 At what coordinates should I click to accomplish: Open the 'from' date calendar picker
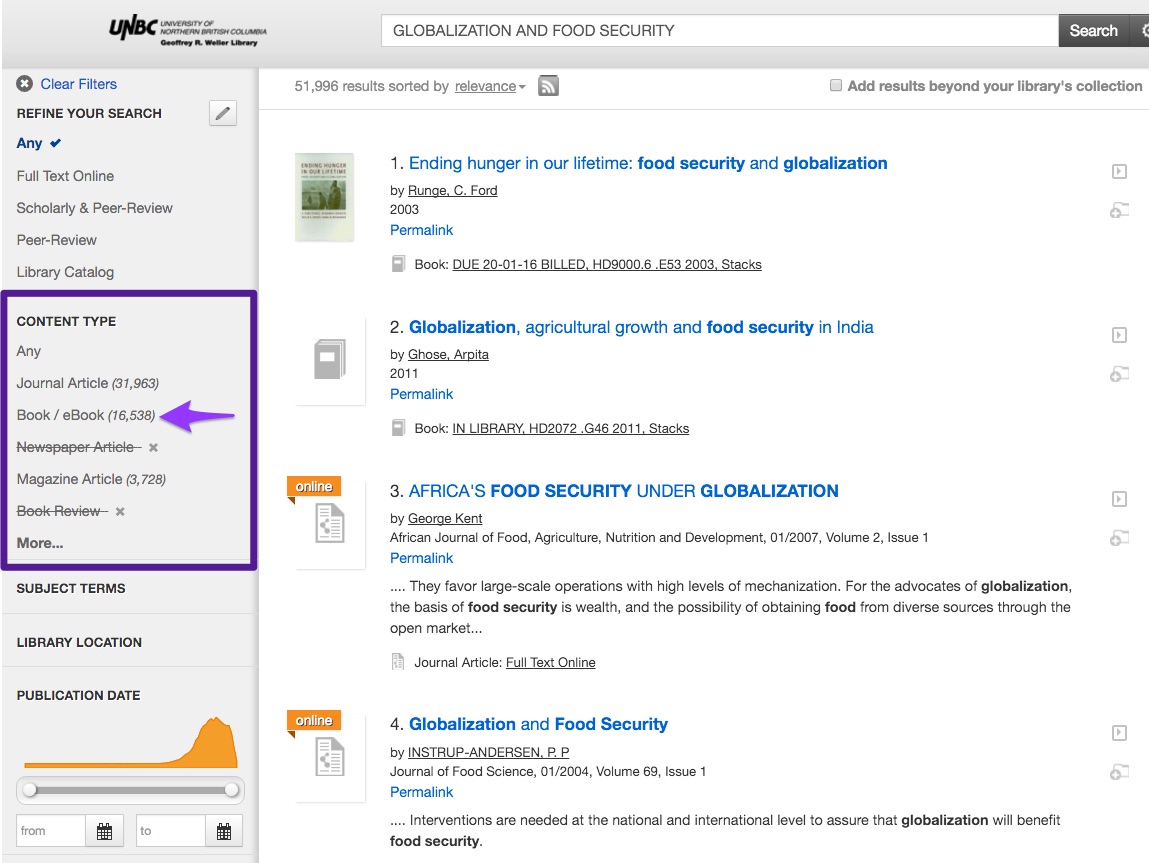click(104, 831)
